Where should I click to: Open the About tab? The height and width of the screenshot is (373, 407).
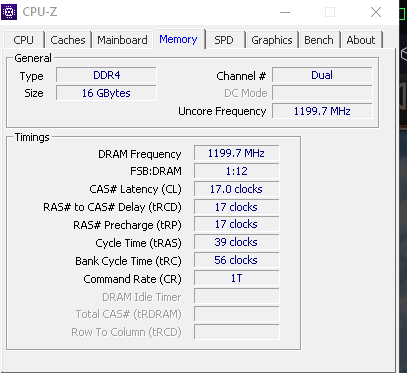[x=361, y=40]
